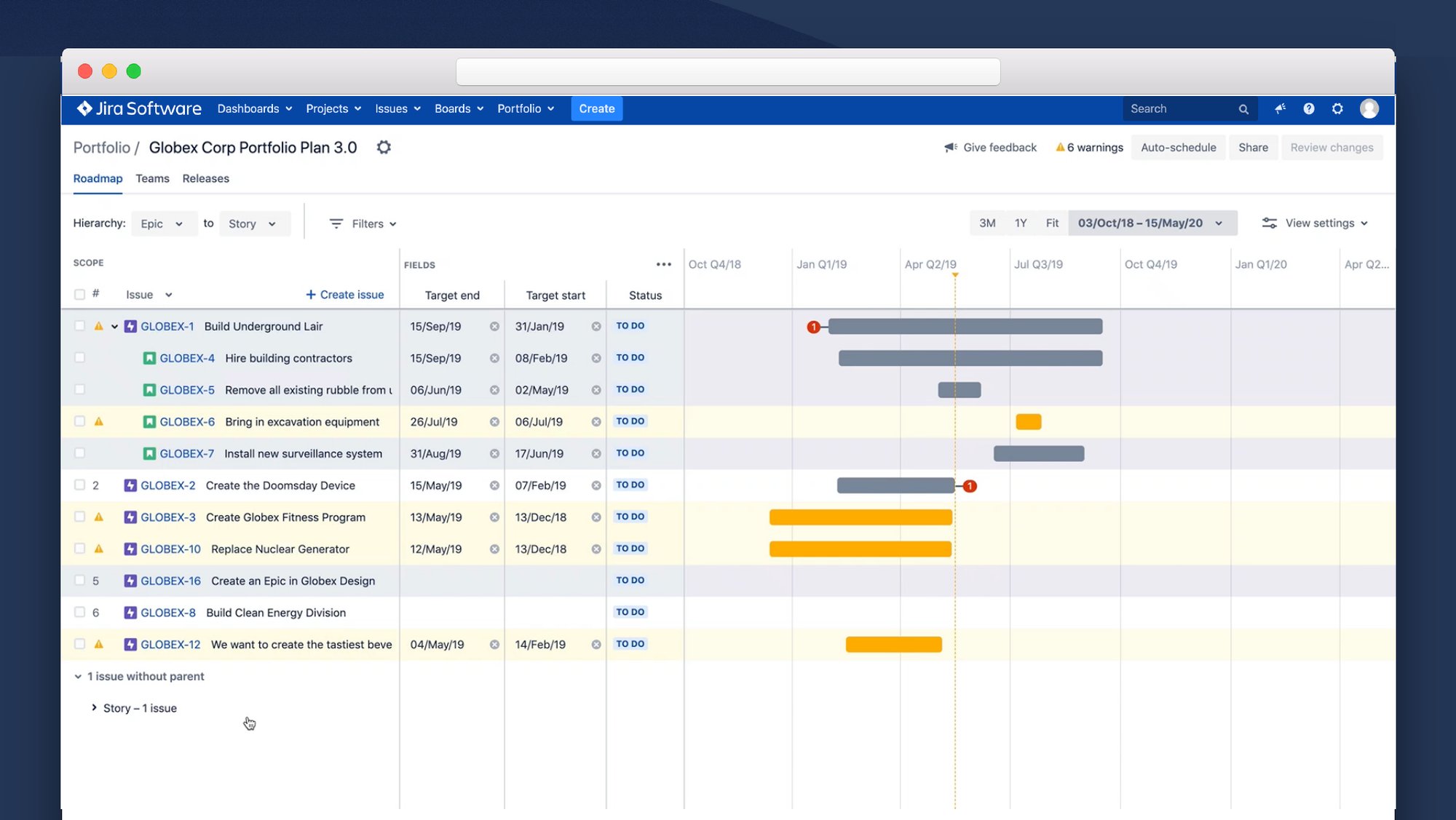Tick the select-all checkbox in scope header
The image size is (1456, 820).
[x=79, y=295]
